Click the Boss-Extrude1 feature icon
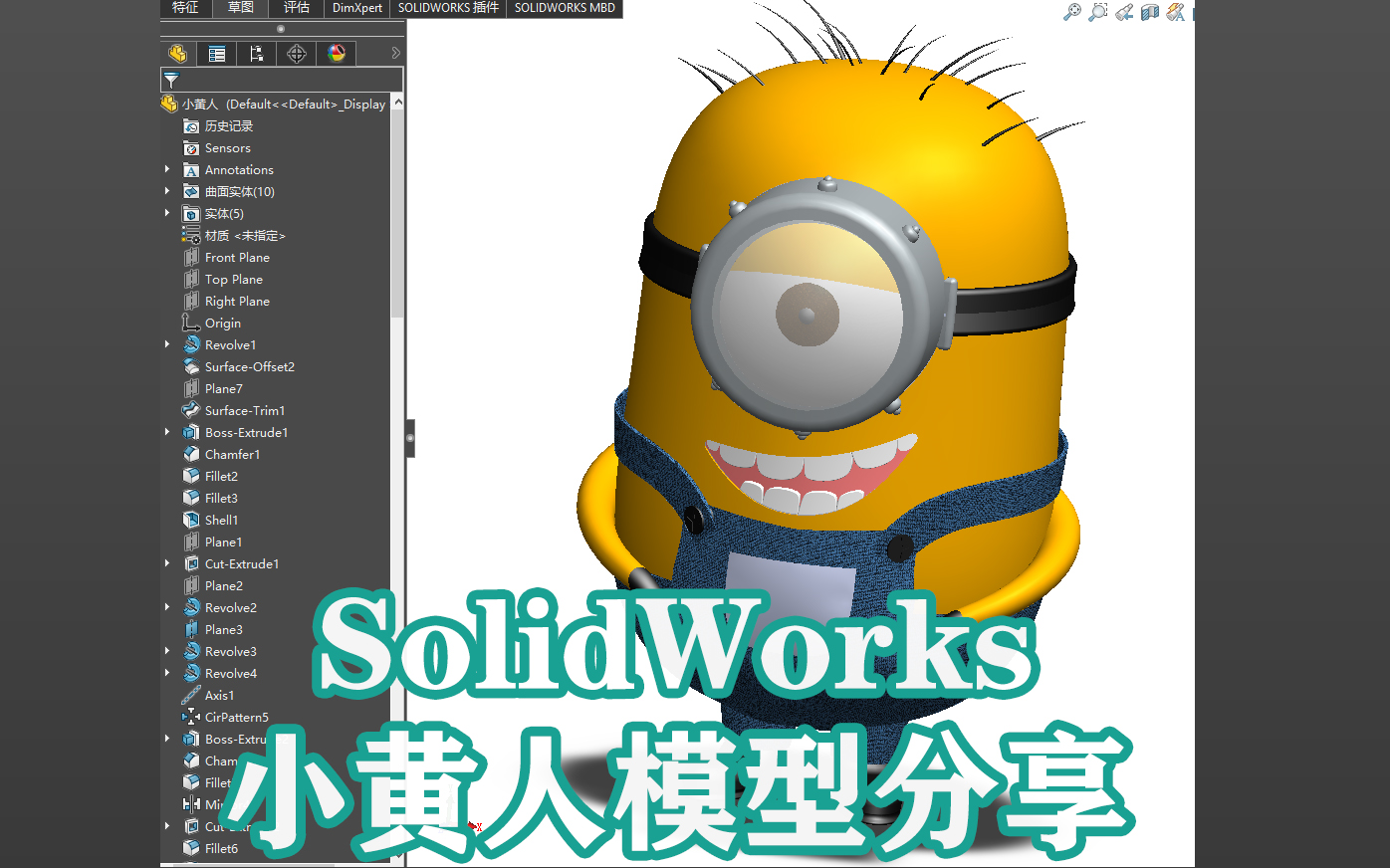 [191, 433]
